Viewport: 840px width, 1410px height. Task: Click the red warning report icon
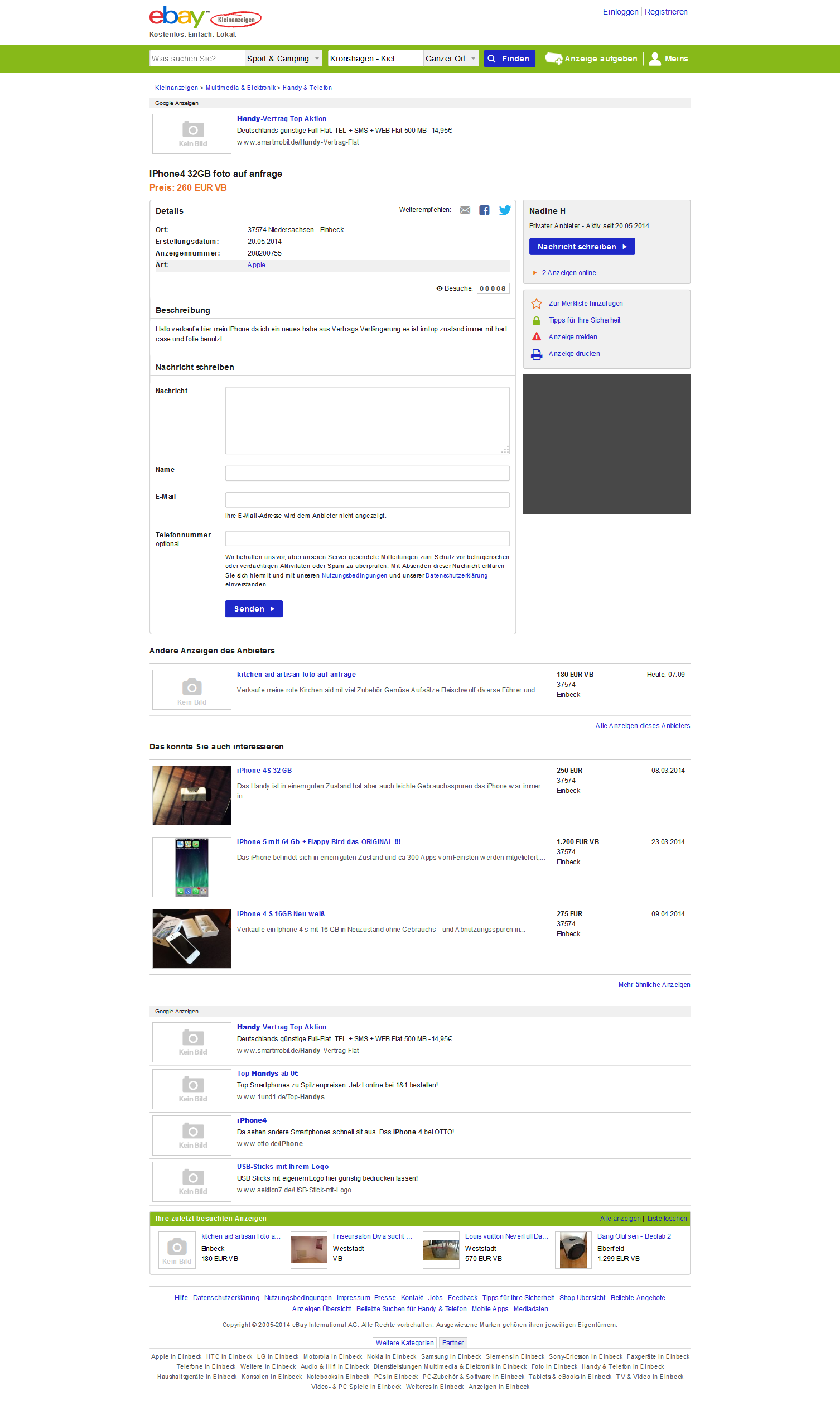pyautogui.click(x=537, y=337)
